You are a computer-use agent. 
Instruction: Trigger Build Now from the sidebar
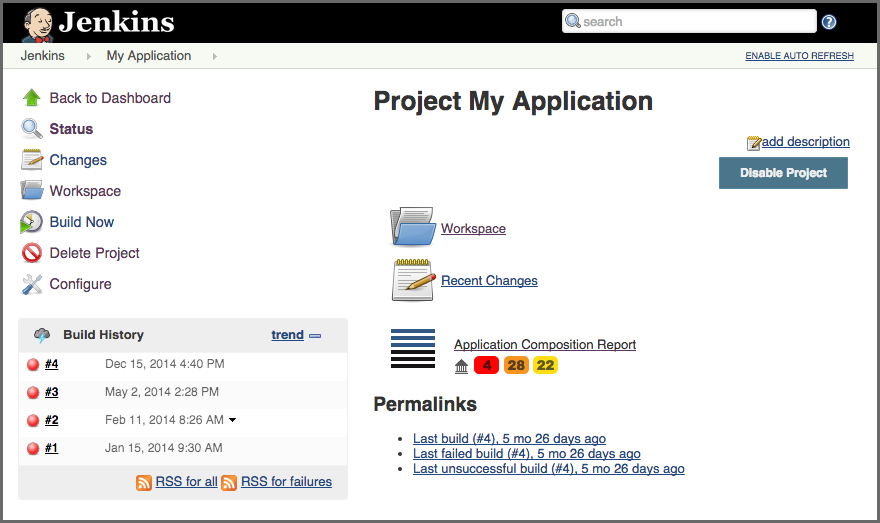[82, 222]
